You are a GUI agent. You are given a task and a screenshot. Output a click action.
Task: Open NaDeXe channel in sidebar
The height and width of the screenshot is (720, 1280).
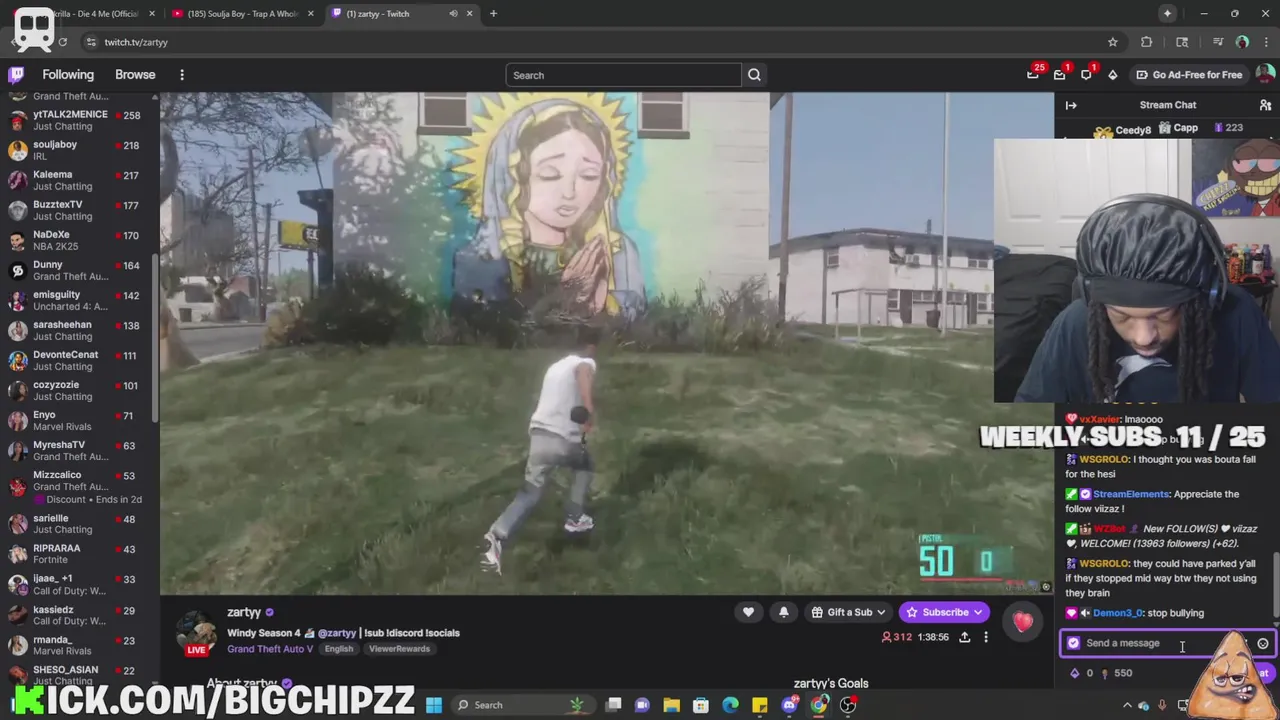[78, 240]
